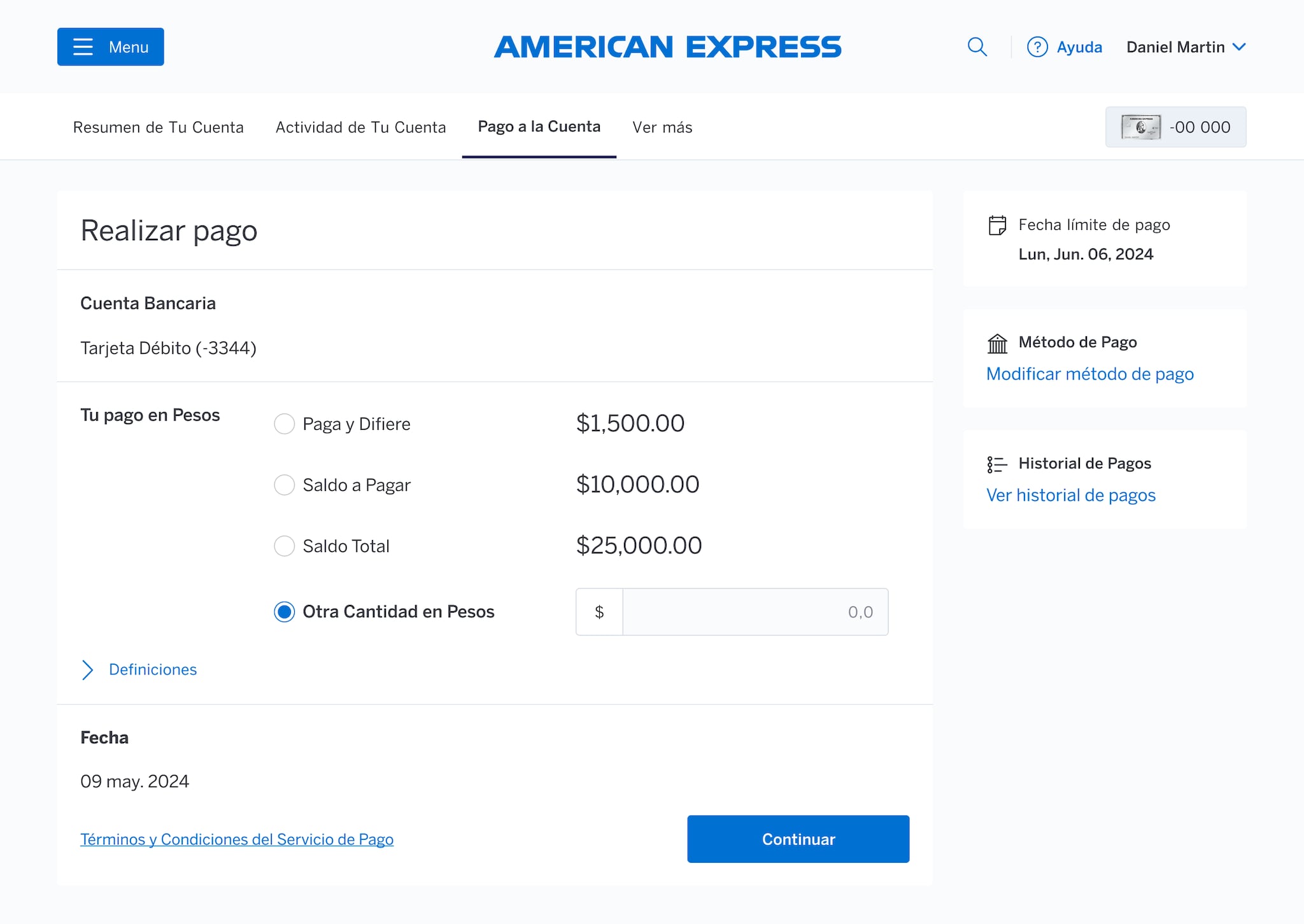Select Paga y Difiere payment option
This screenshot has height=924, width=1304.
pos(283,423)
